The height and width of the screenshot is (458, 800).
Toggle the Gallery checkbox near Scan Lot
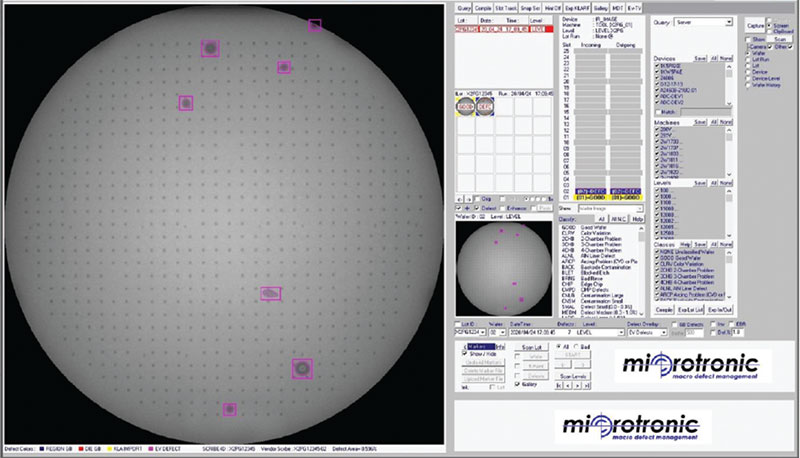pyautogui.click(x=518, y=384)
